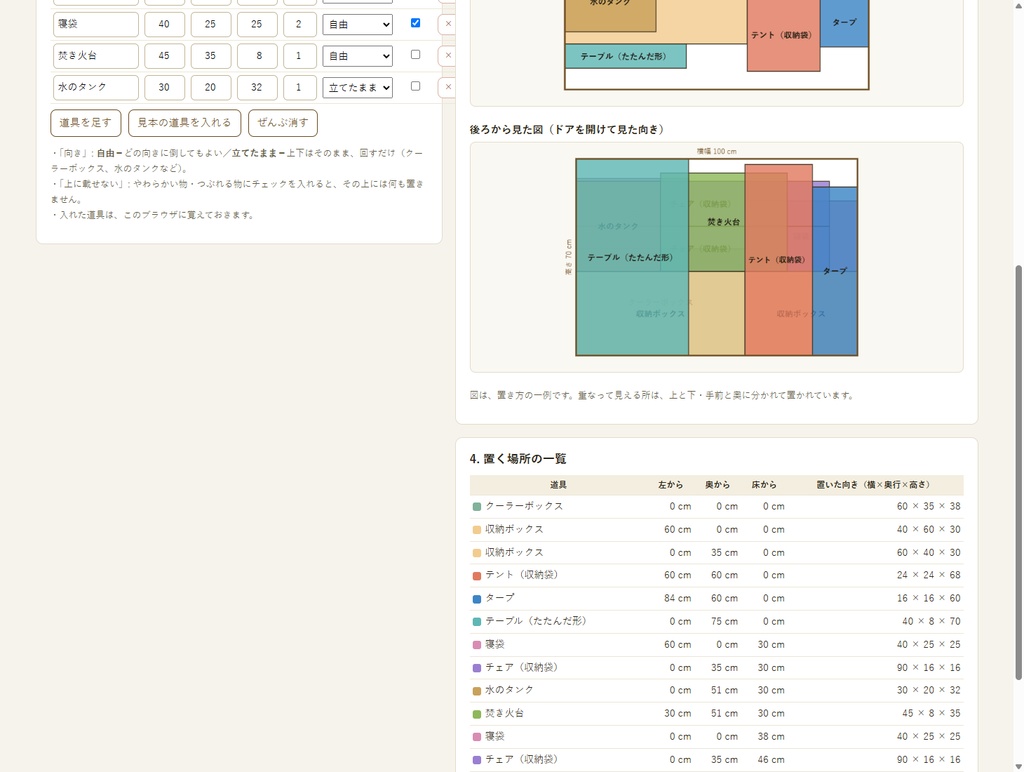Click the 後ろから見た図 section heading
The width and height of the screenshot is (1024, 772).
tap(568, 129)
